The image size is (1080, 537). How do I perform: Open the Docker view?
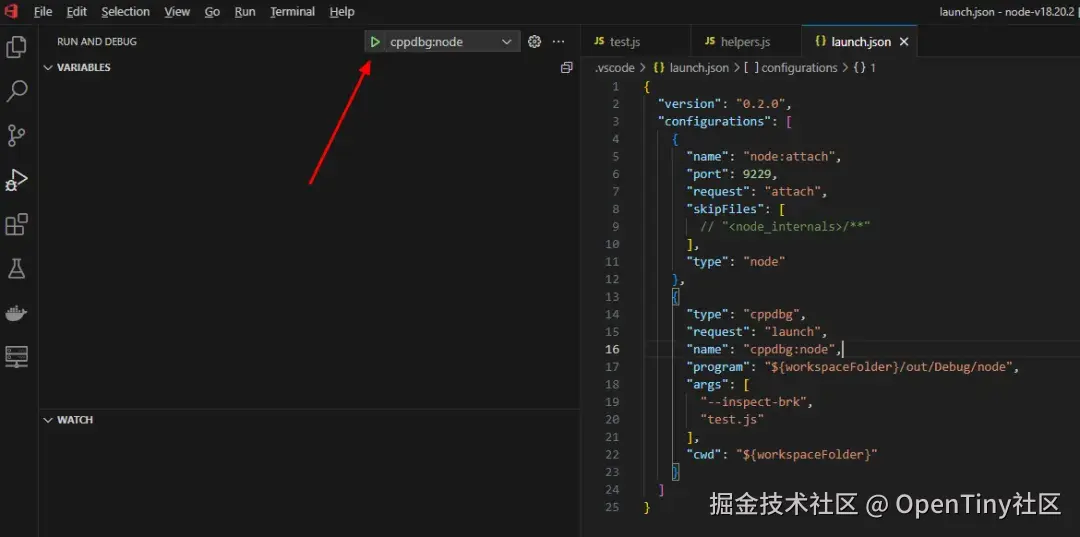click(x=17, y=313)
